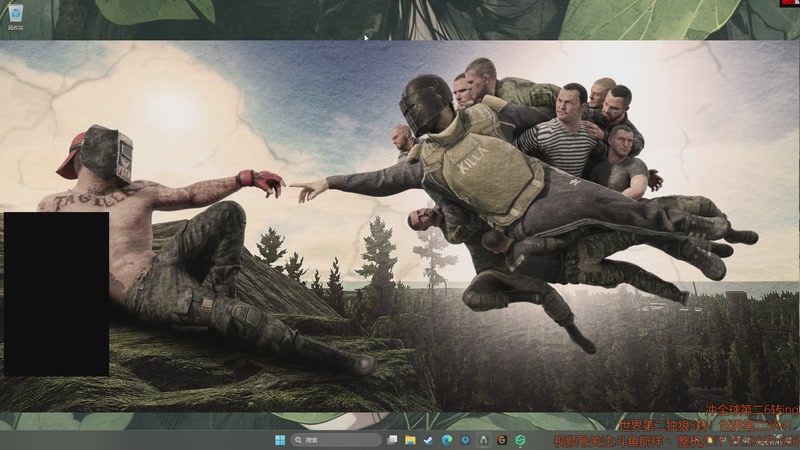Open the orange 'G' app on taskbar

502,440
